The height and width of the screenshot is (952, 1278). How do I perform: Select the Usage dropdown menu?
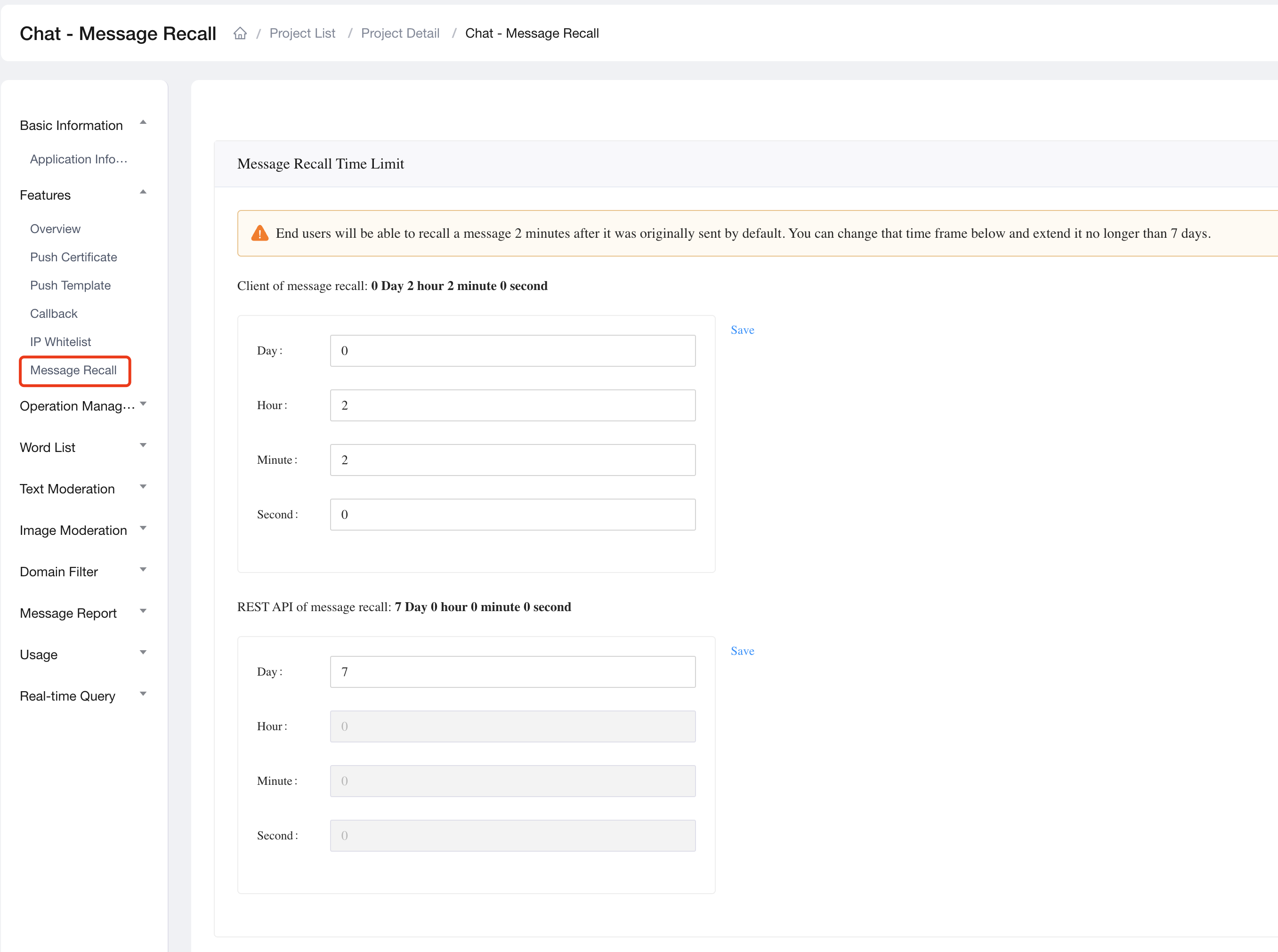(x=82, y=654)
